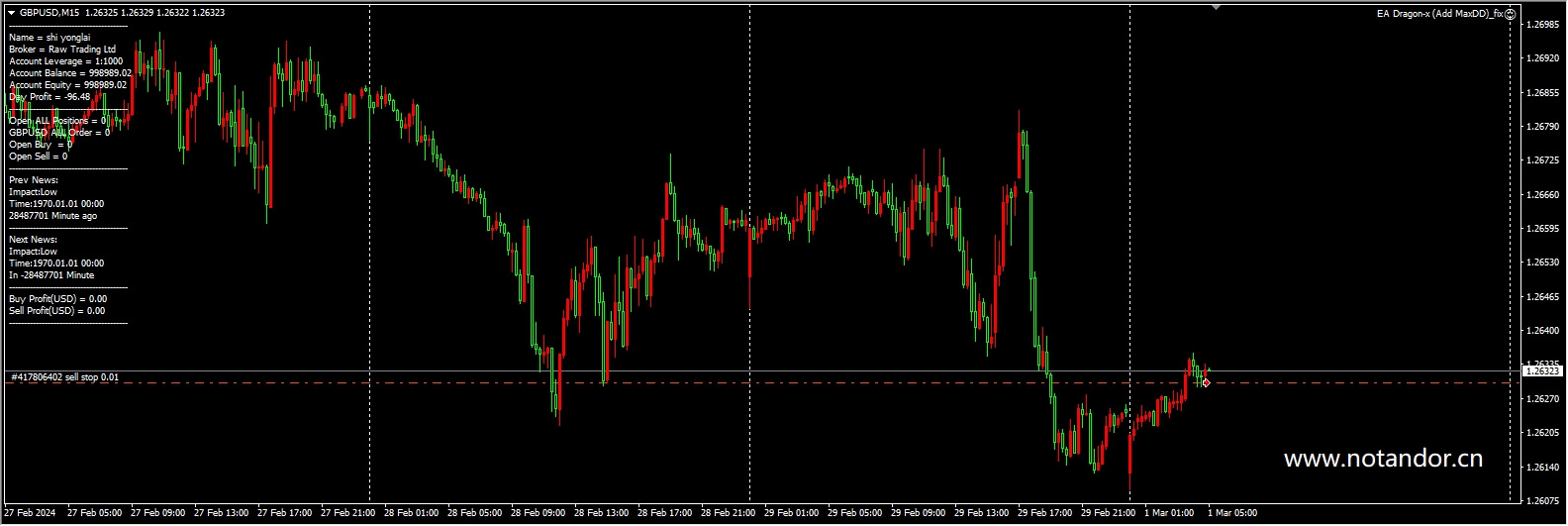Click the gray chart shift triangle marker

[1216, 8]
